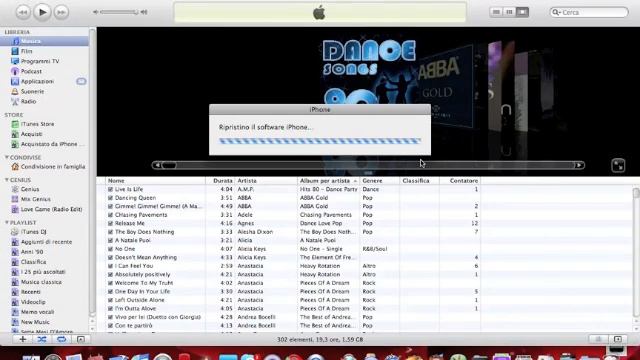The width and height of the screenshot is (640, 360).
Task: Collapse the GENIUS section
Action: [x=7, y=180]
